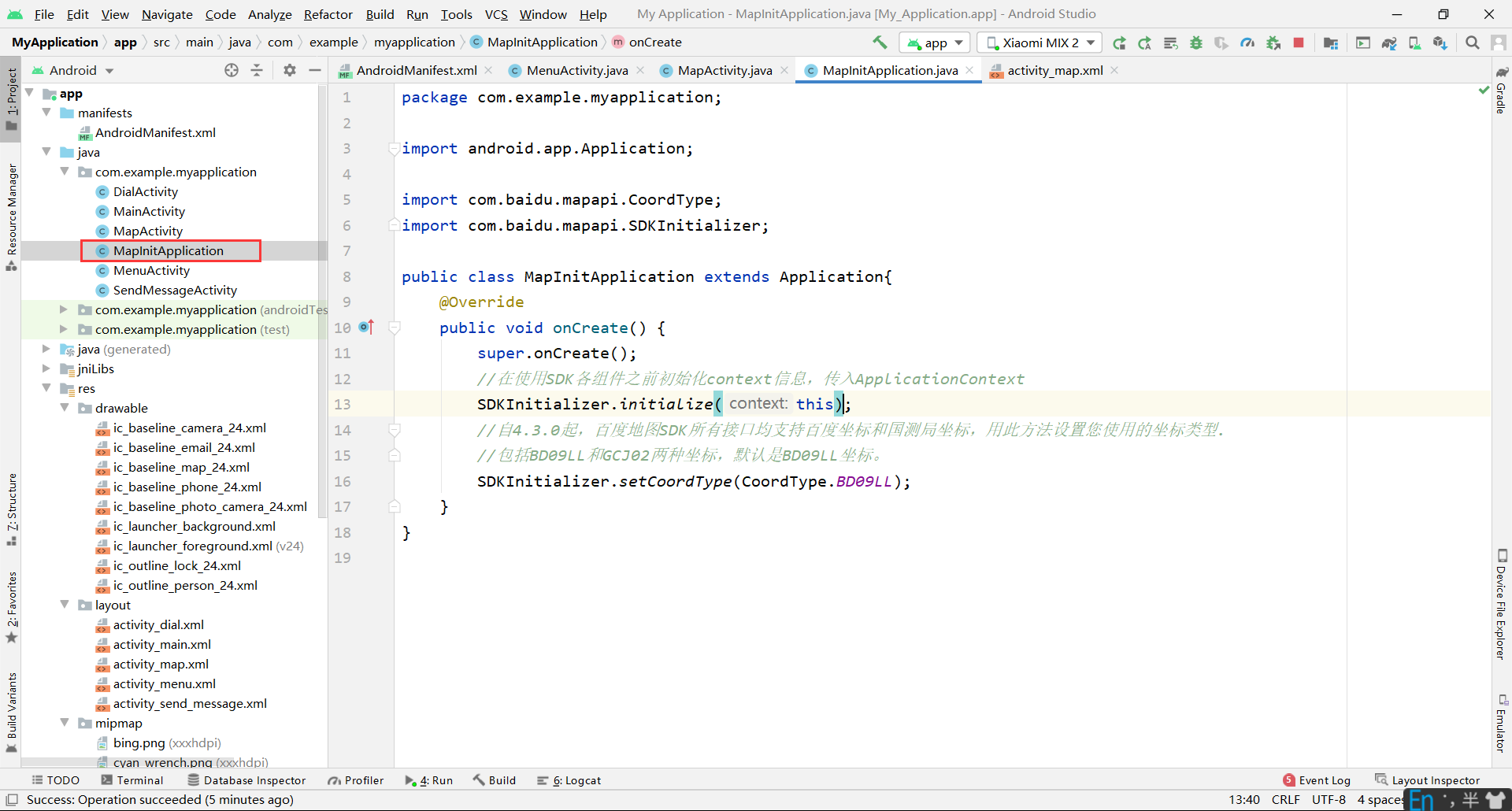Hide the Project tool window with minimize bar

pos(315,70)
